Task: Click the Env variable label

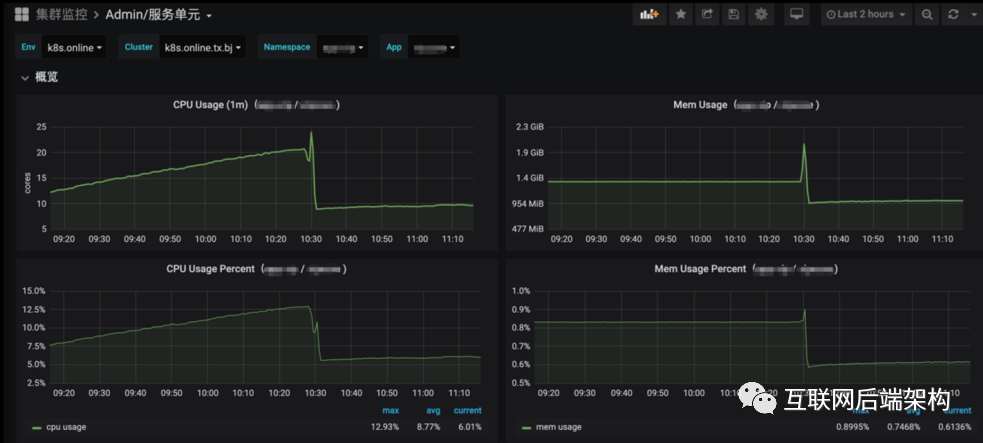Action: (29, 48)
